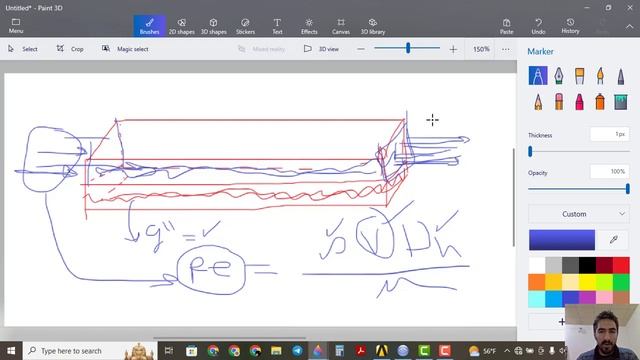
Task: Click the current blue color swatch
Action: click(x=562, y=240)
